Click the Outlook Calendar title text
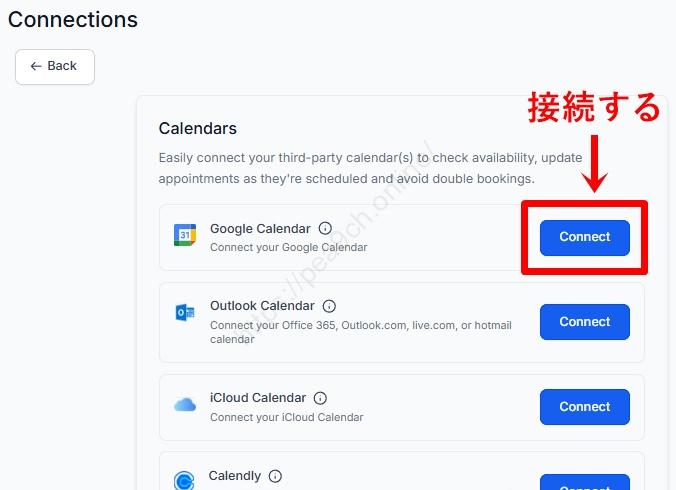Image resolution: width=676 pixels, height=490 pixels. (x=262, y=306)
